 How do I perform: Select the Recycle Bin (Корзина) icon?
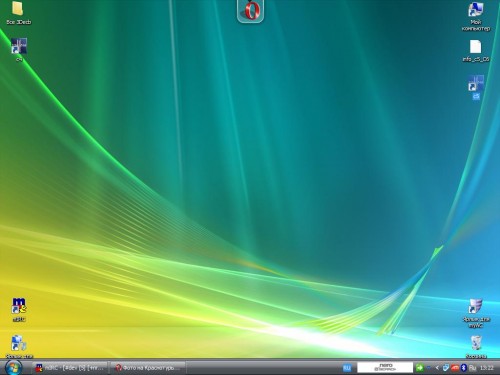[x=476, y=343]
